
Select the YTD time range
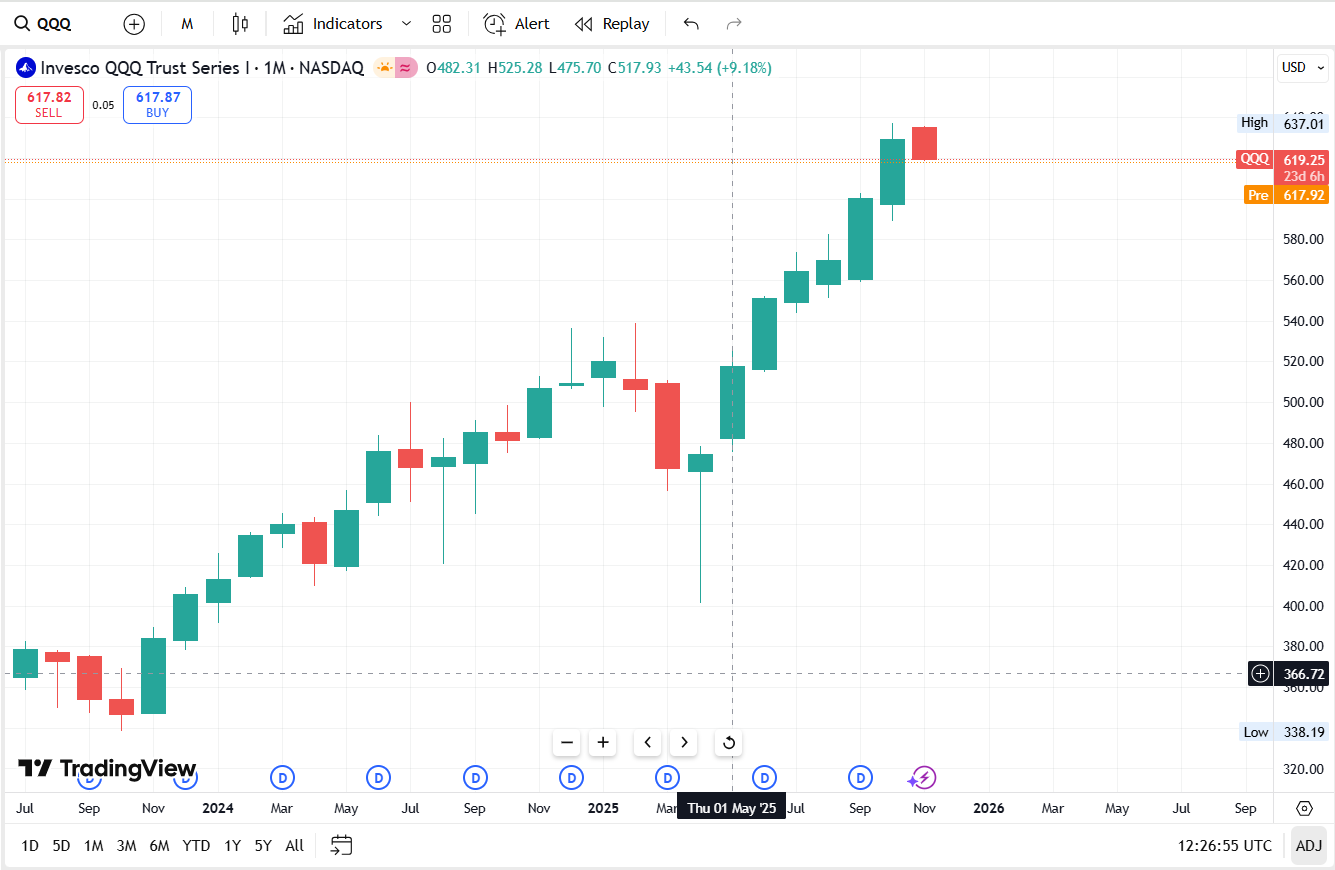(196, 846)
